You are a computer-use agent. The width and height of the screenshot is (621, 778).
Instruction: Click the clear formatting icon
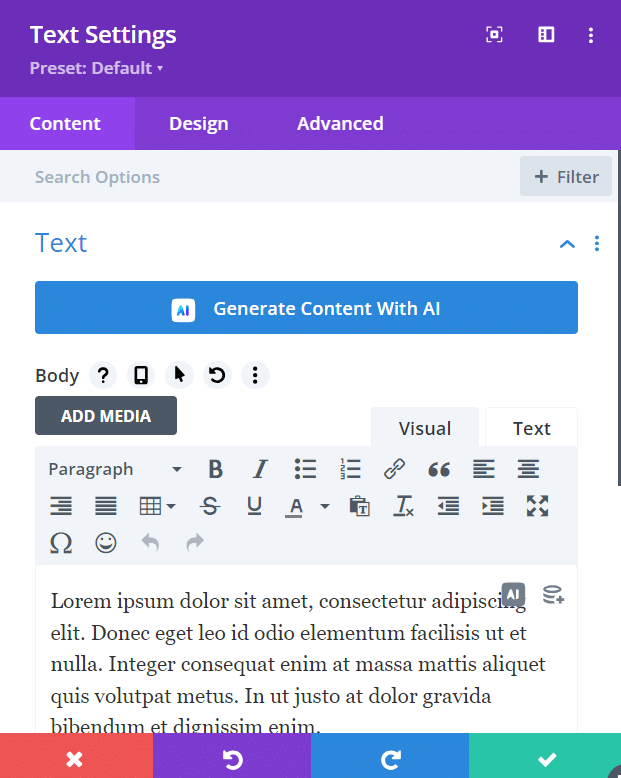point(403,506)
